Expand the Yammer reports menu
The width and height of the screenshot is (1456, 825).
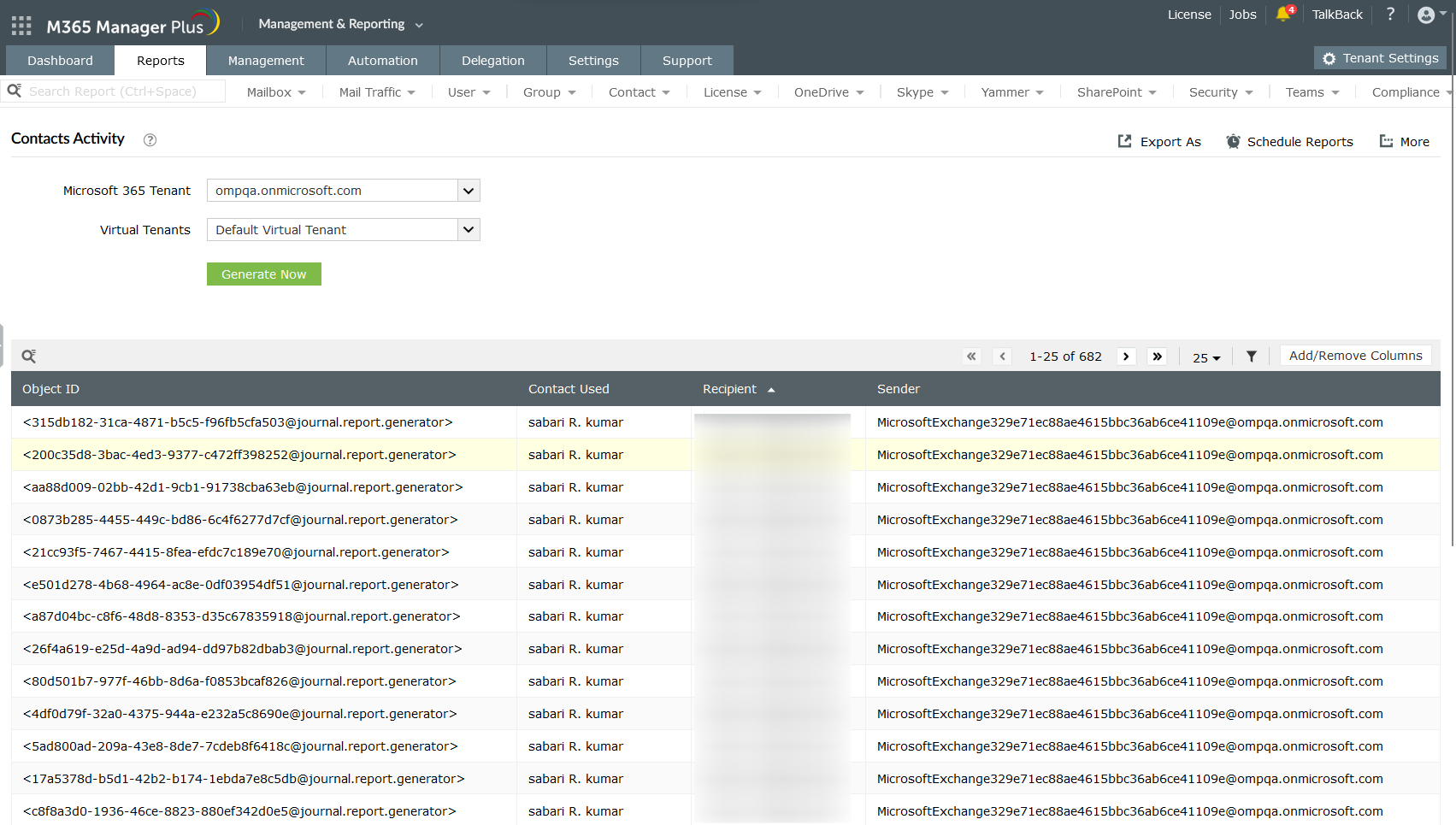pos(1012,92)
